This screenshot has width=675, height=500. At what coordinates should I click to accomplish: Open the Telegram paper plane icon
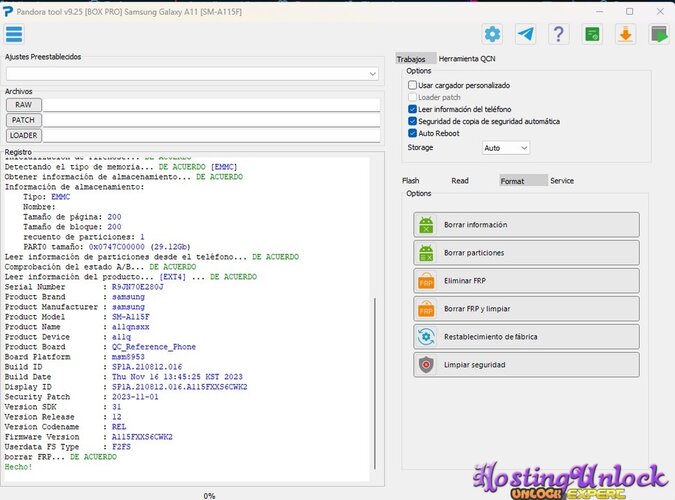(x=526, y=34)
